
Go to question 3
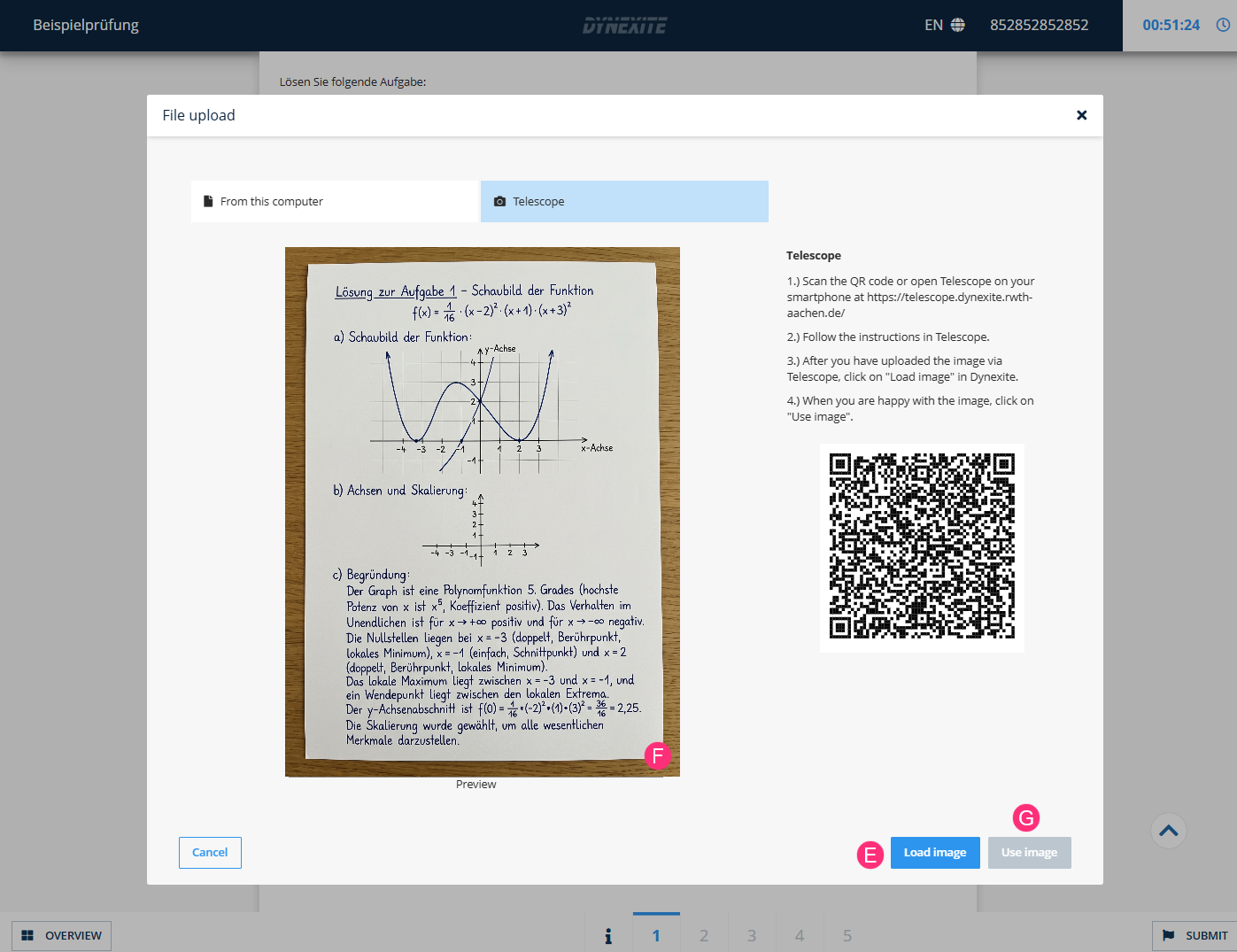752,935
